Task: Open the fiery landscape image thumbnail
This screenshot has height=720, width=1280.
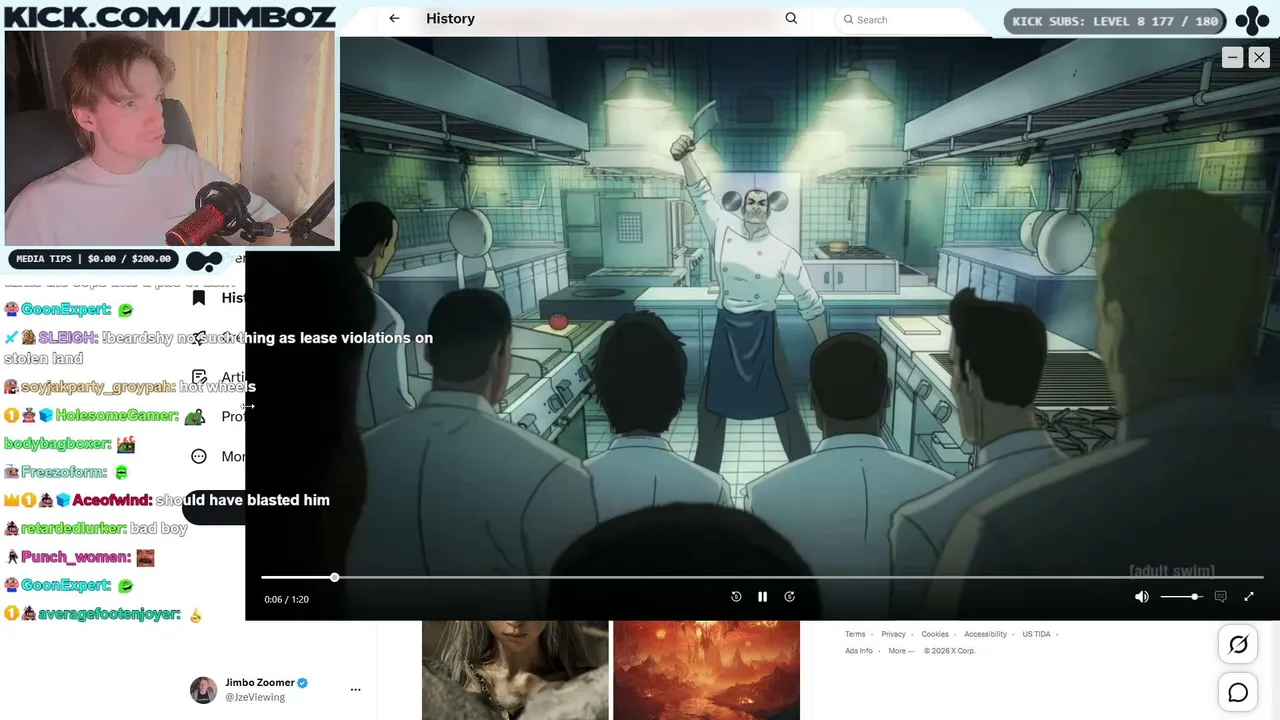Action: pos(706,670)
